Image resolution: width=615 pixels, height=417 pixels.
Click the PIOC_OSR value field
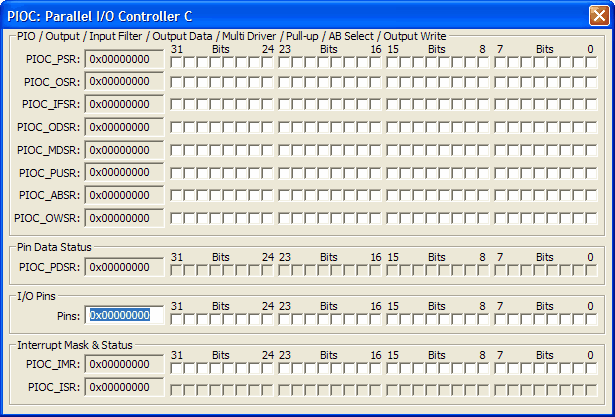124,82
